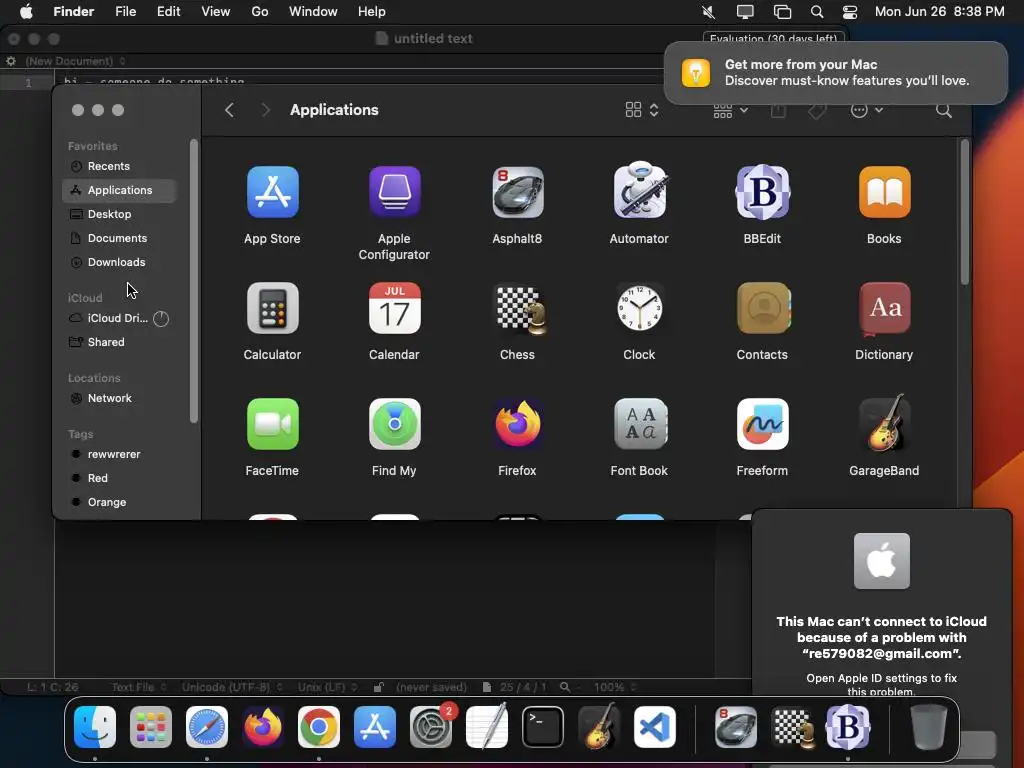The width and height of the screenshot is (1024, 768).
Task: Select the Books app icon
Action: (x=884, y=192)
